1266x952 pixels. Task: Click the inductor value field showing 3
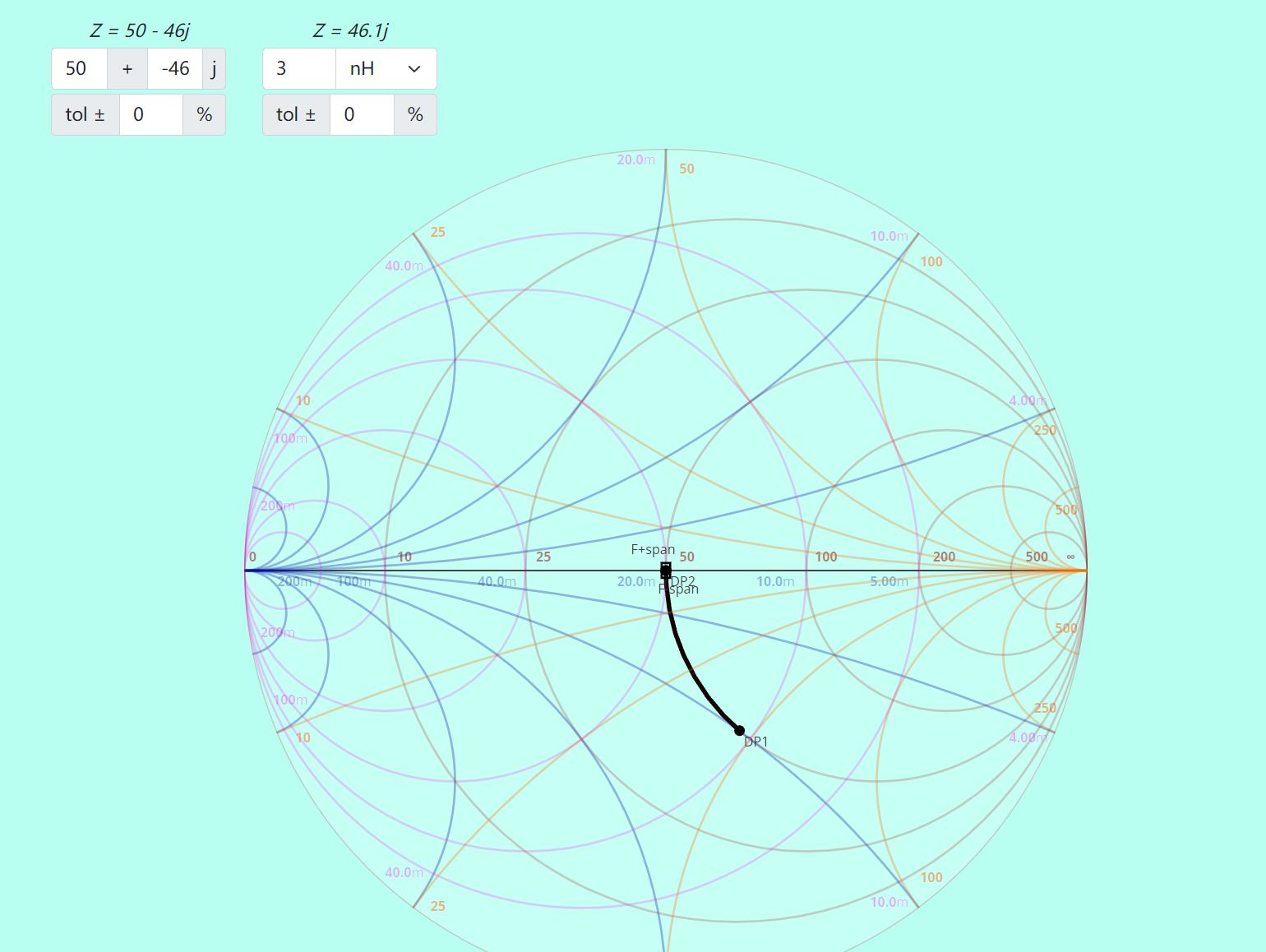coord(299,69)
